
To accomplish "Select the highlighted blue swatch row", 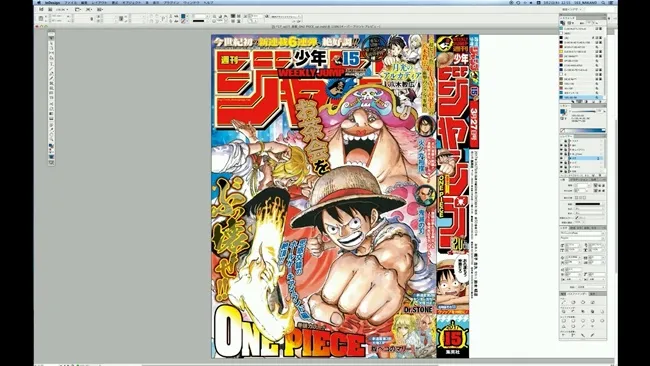I will point(581,97).
